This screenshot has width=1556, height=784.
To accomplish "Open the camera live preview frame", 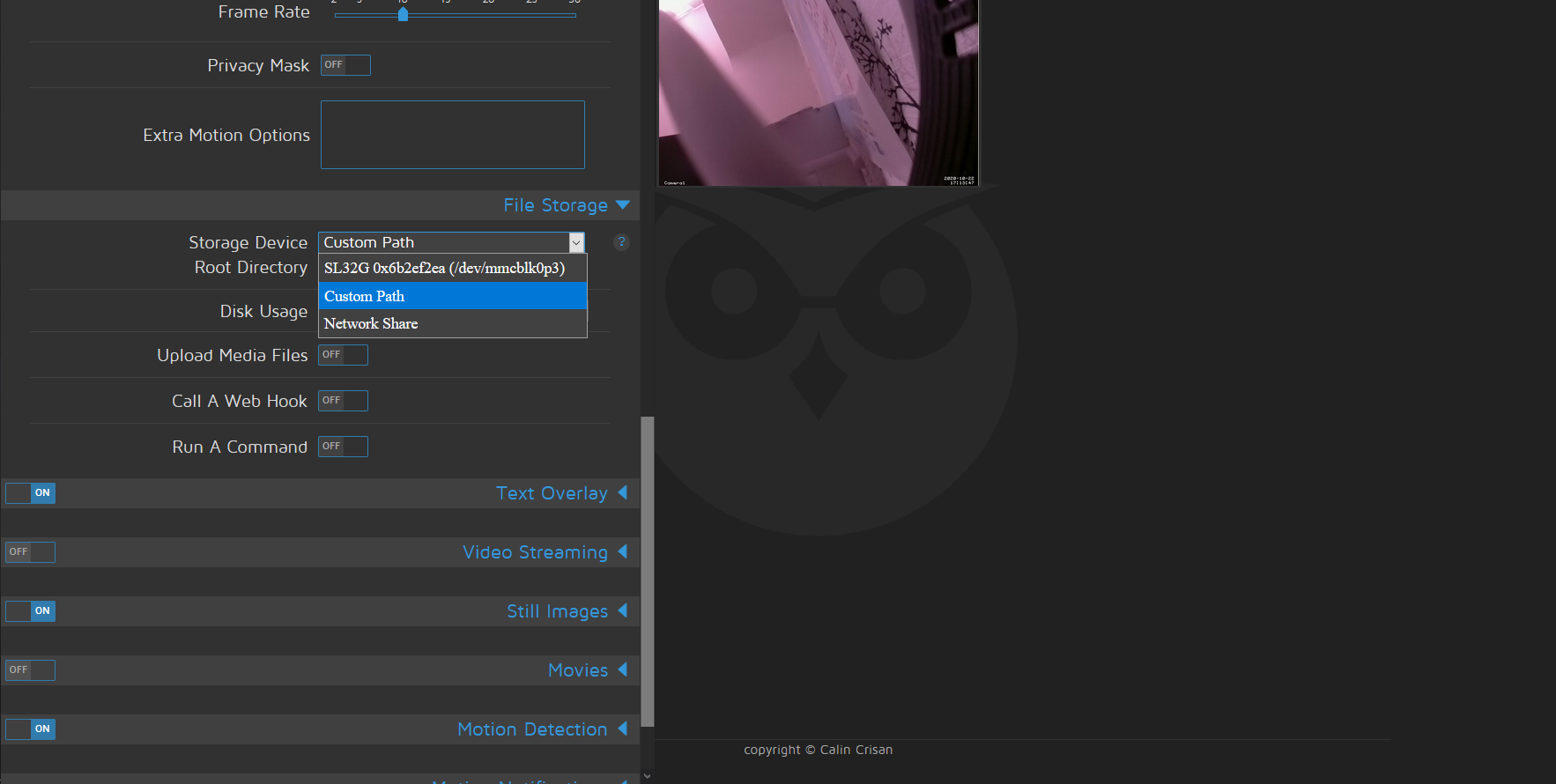I will click(819, 92).
